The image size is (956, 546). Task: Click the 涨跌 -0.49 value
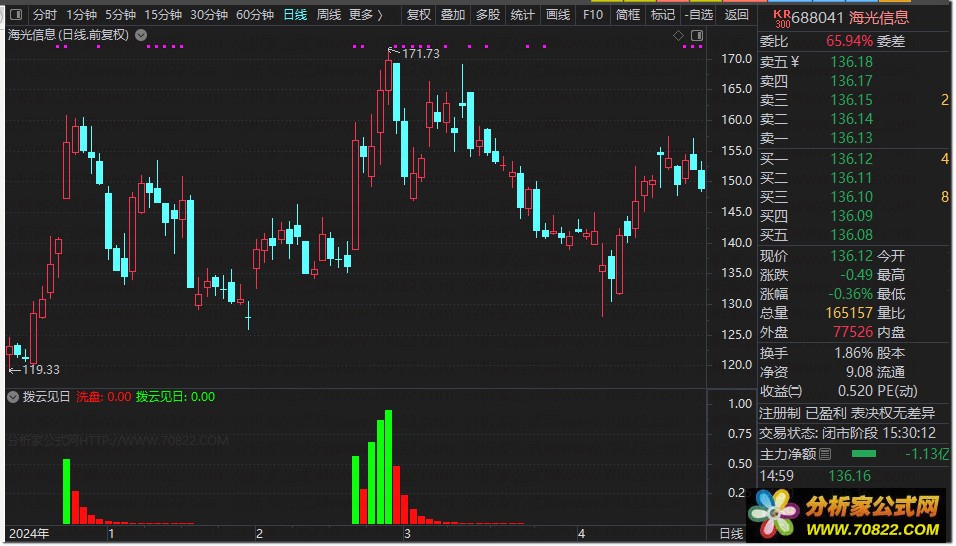point(856,275)
